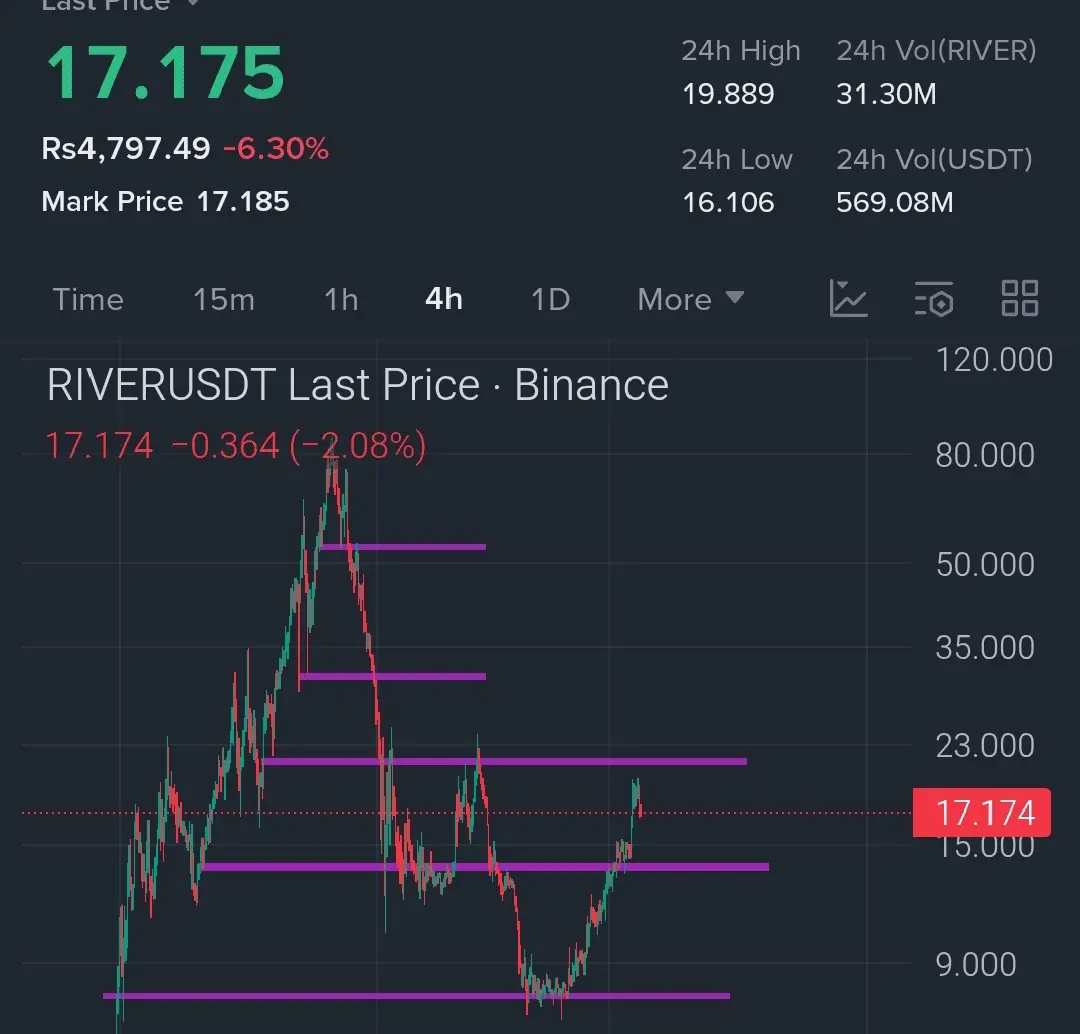Expand the More timeframes dropdown
Screen dimensions: 1080x1034
[x=691, y=299]
